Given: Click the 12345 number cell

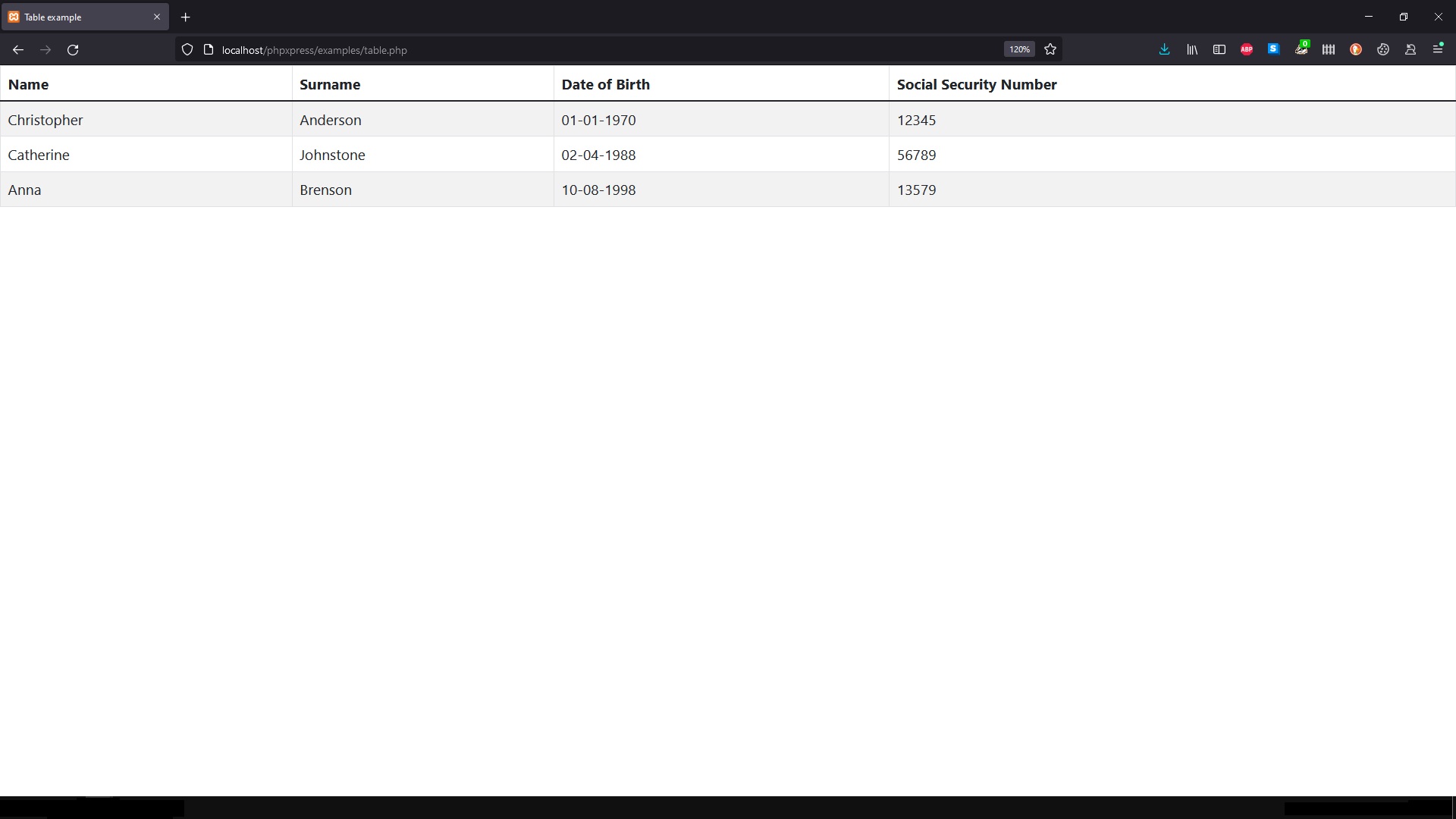Looking at the screenshot, I should click(x=1172, y=120).
